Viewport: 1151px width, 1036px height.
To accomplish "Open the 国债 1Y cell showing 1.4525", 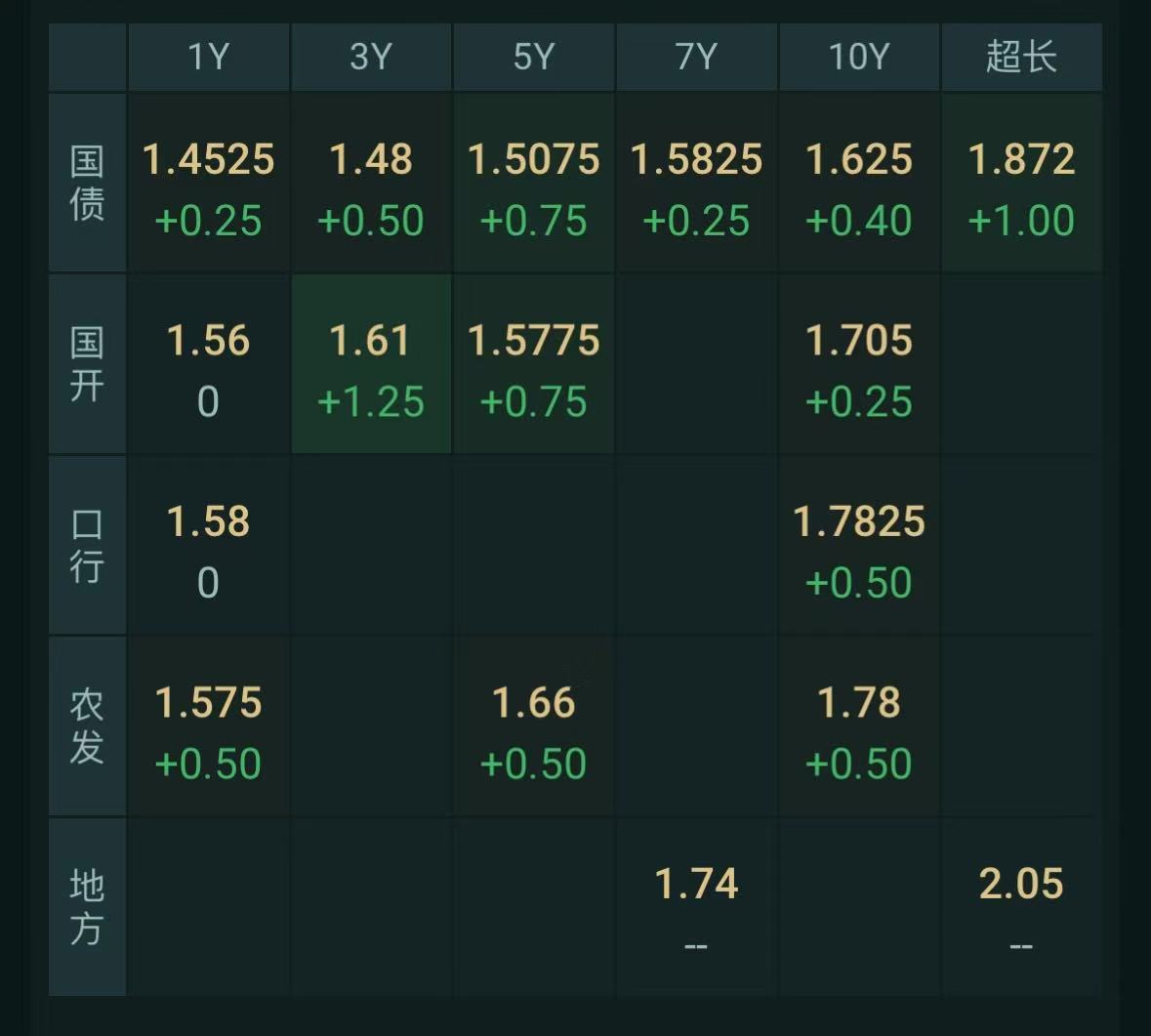I will point(208,183).
